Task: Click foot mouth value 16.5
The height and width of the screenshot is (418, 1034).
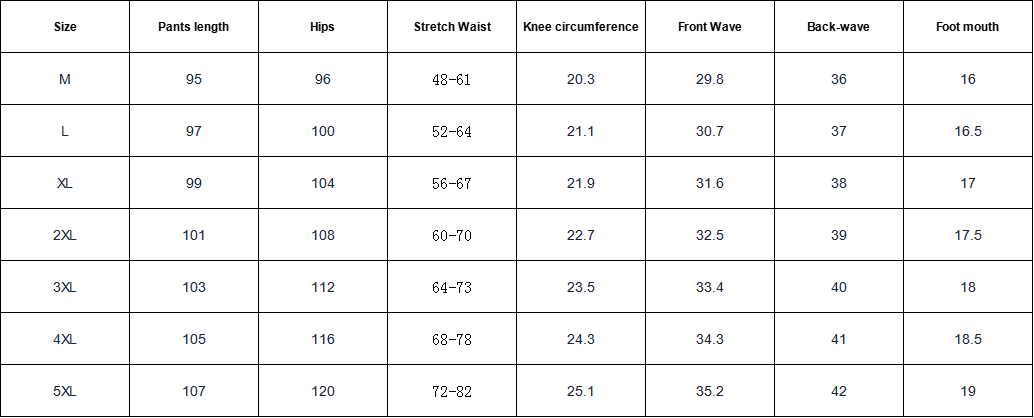Action: point(968,131)
